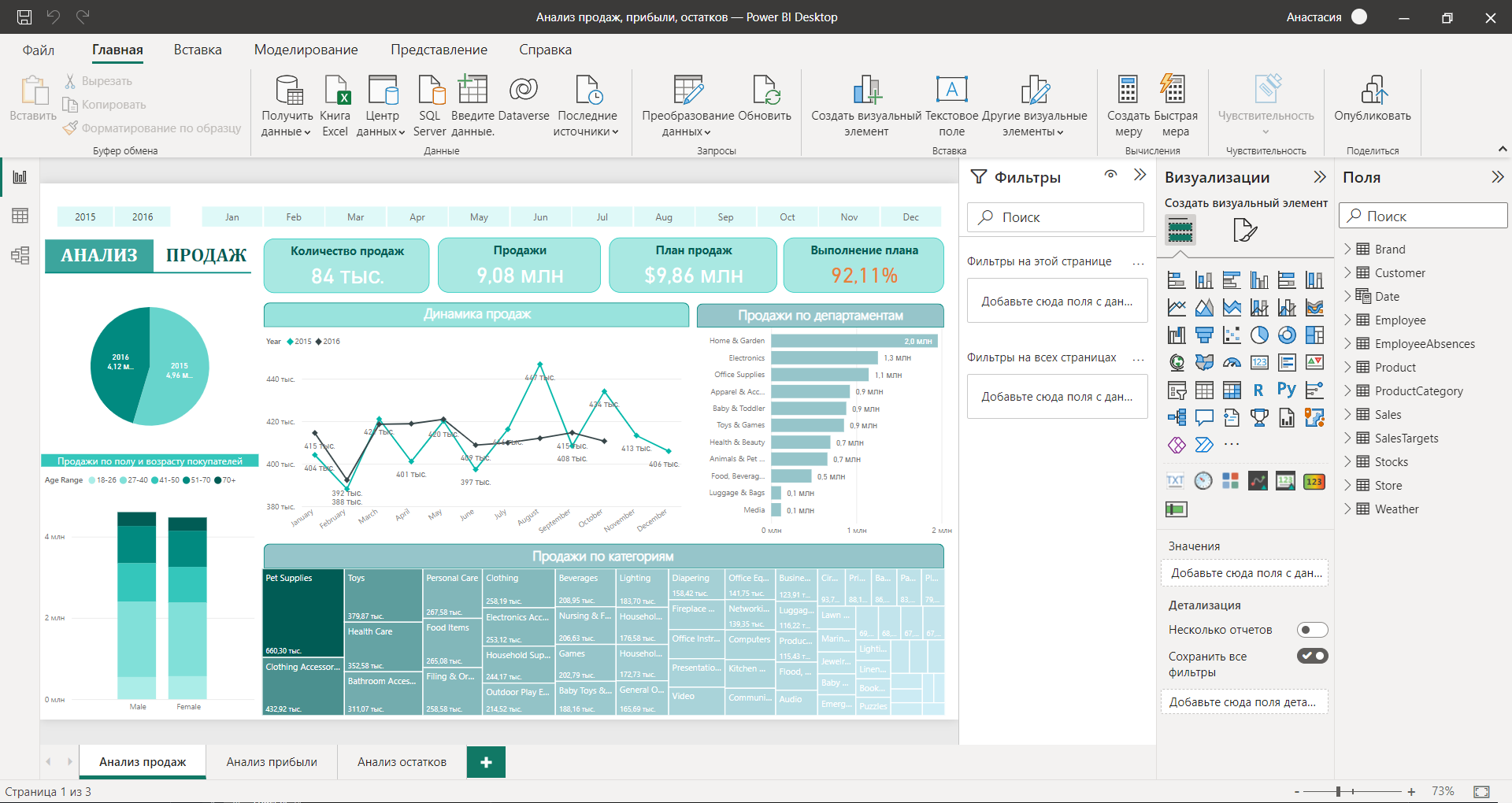Select the donut chart visualization icon
This screenshot has height=803, width=1512.
pos(1287,335)
